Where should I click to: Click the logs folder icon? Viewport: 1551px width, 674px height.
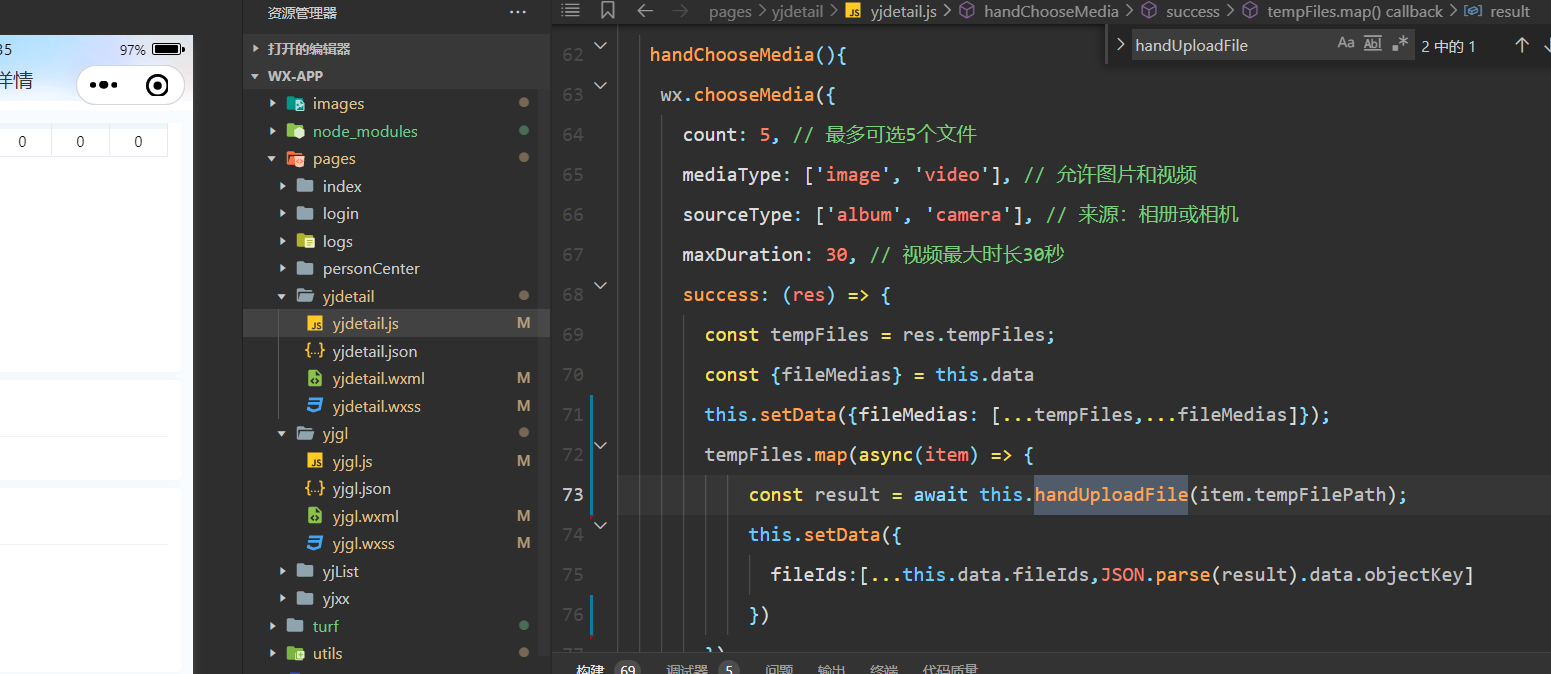pos(305,241)
